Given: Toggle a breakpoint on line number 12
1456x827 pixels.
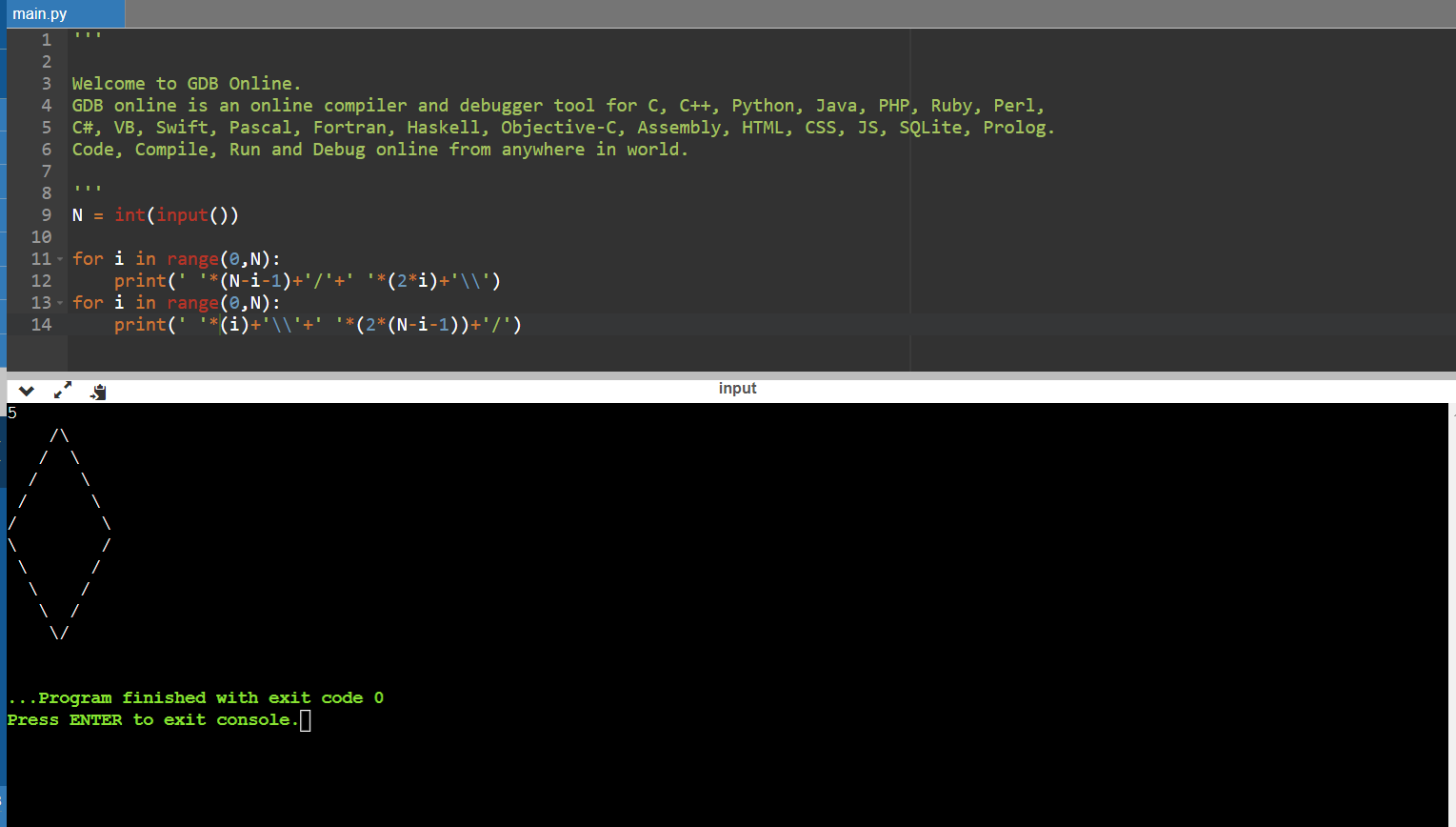Looking at the screenshot, I should coord(41,281).
